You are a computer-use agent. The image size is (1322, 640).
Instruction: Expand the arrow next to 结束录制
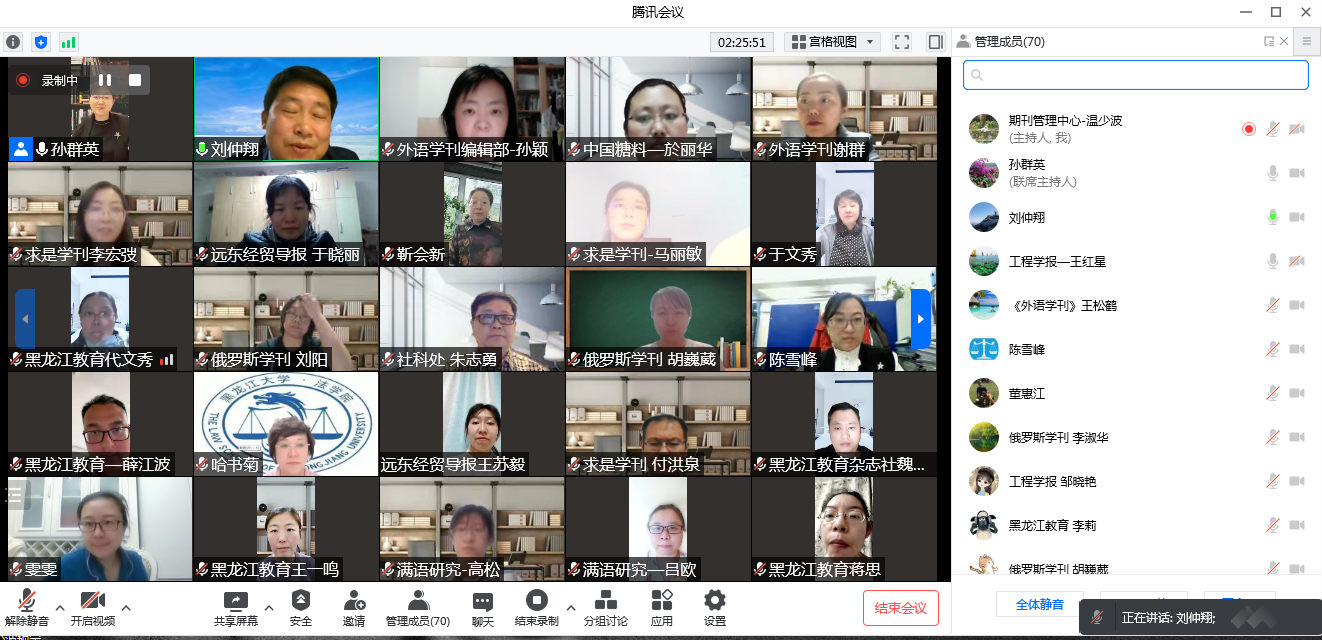571,607
